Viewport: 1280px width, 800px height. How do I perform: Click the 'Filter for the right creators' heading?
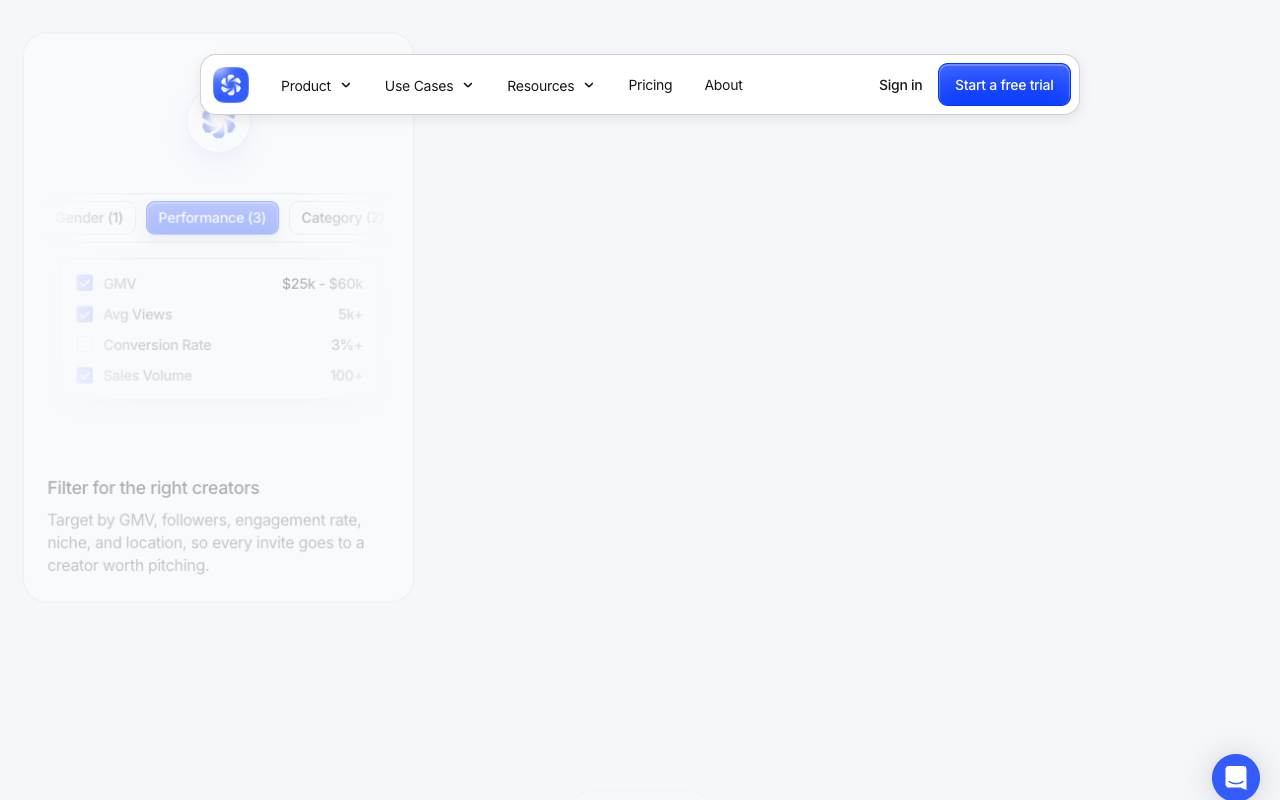[153, 488]
